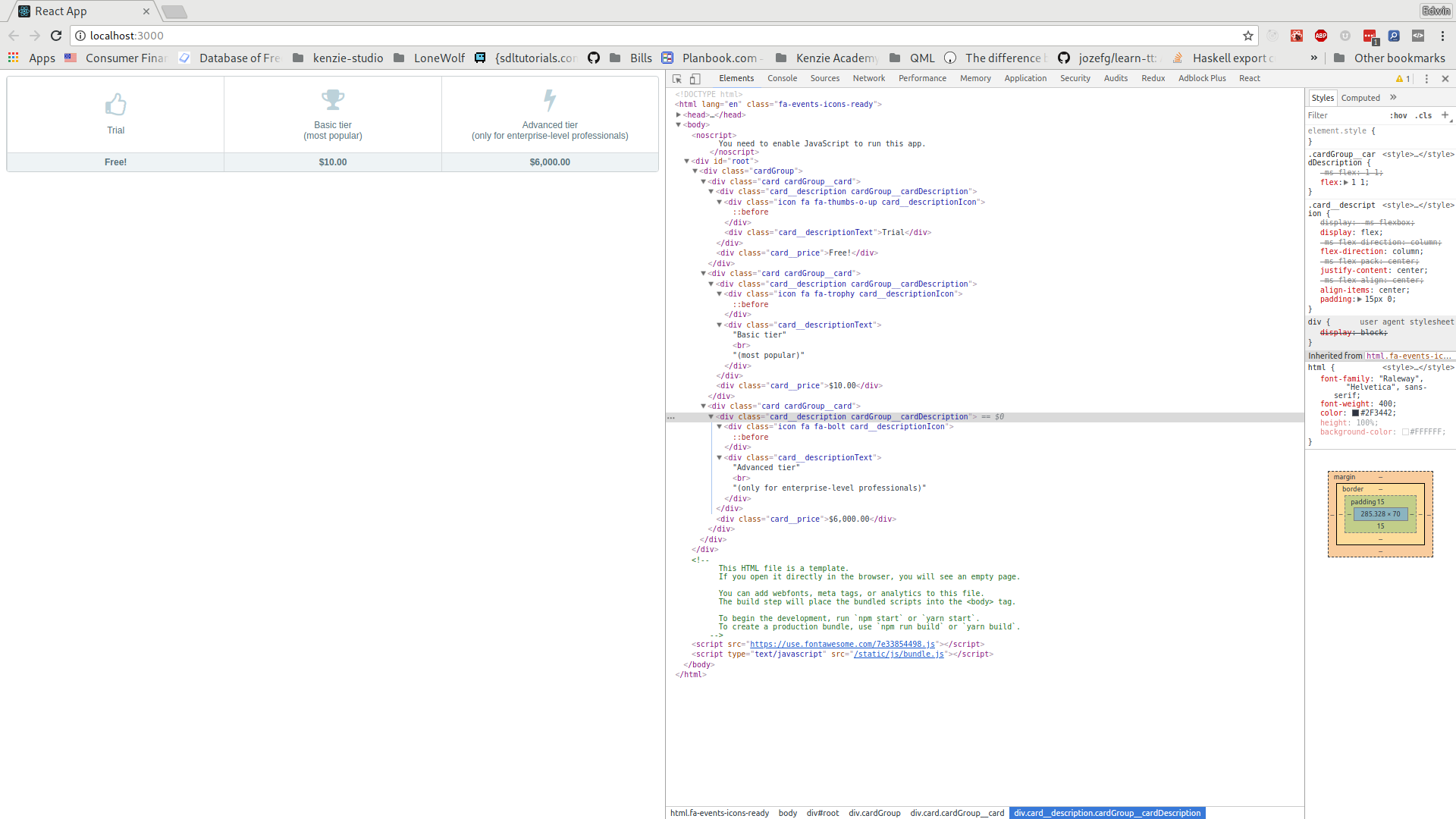1456x819 pixels.
Task: Click the React bee extension icon
Action: click(x=1297, y=36)
